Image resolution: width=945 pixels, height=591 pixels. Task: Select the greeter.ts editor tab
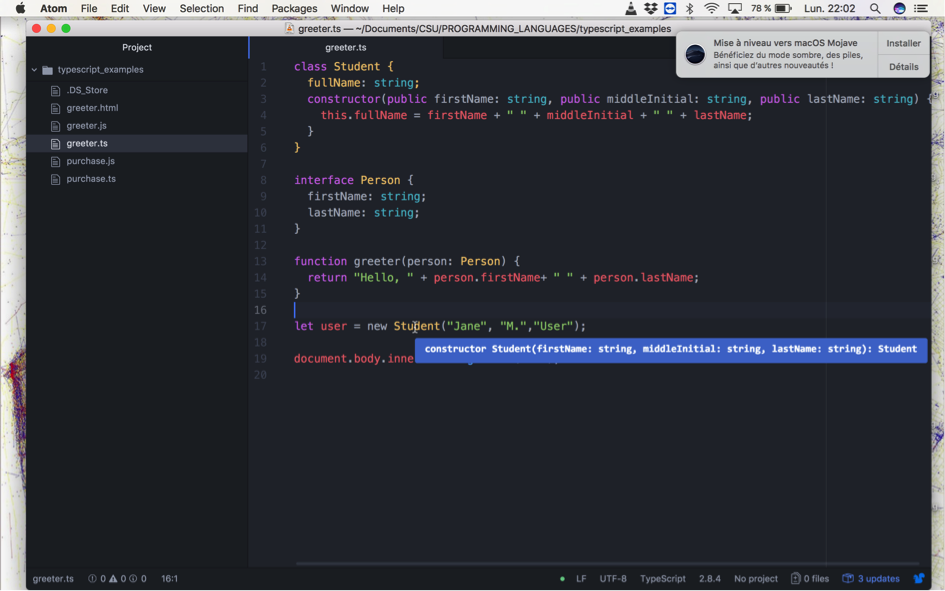point(346,48)
